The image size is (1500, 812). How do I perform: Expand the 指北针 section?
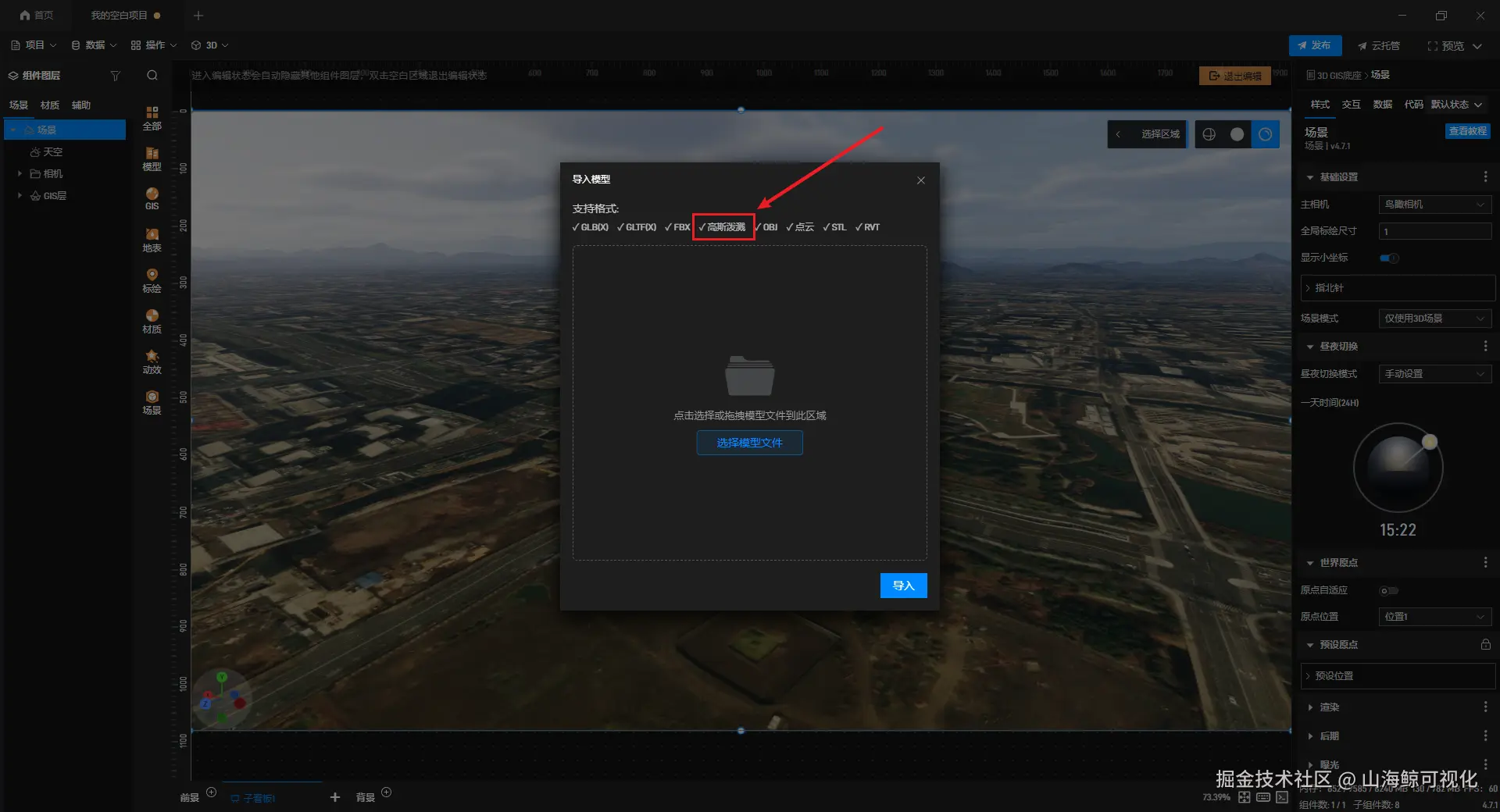pyautogui.click(x=1398, y=288)
